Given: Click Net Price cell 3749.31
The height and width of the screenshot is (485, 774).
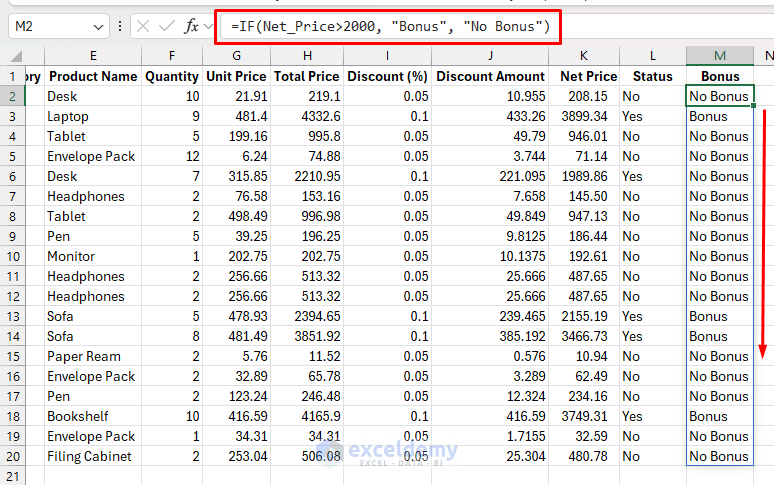Looking at the screenshot, I should coord(584,416).
